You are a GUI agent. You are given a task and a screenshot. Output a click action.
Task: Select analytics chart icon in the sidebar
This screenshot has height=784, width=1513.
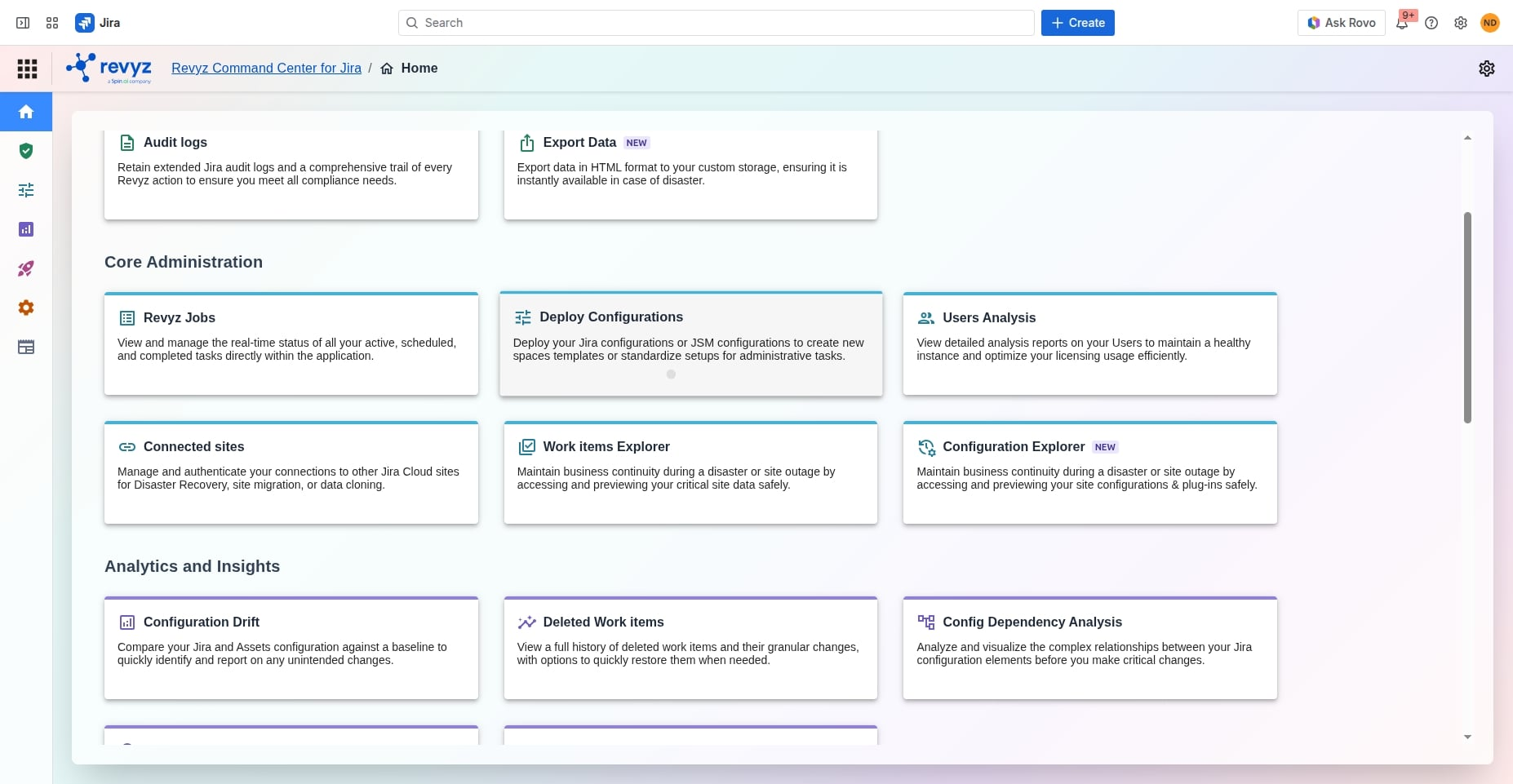26,229
